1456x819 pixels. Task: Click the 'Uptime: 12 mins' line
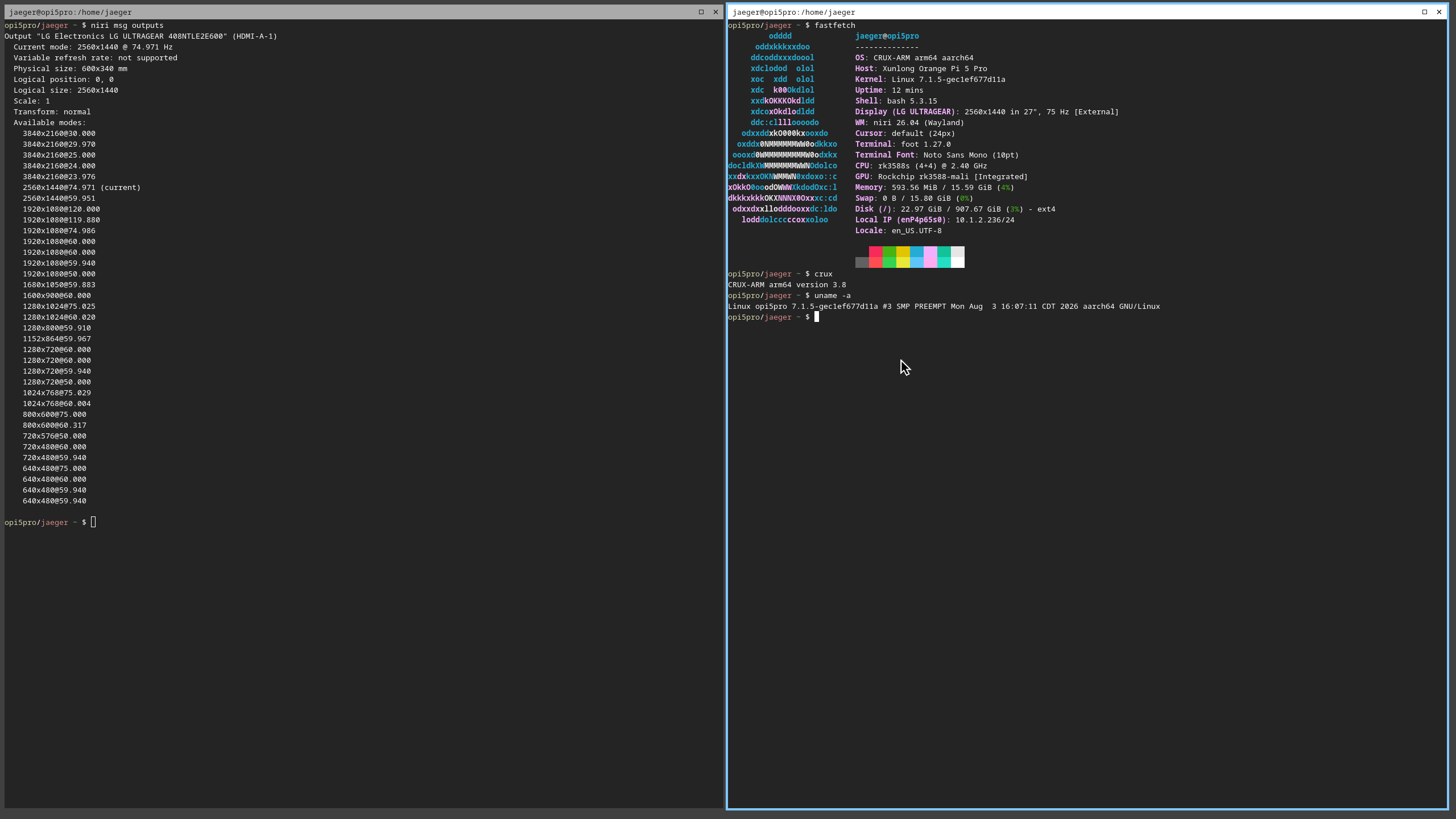coord(890,90)
